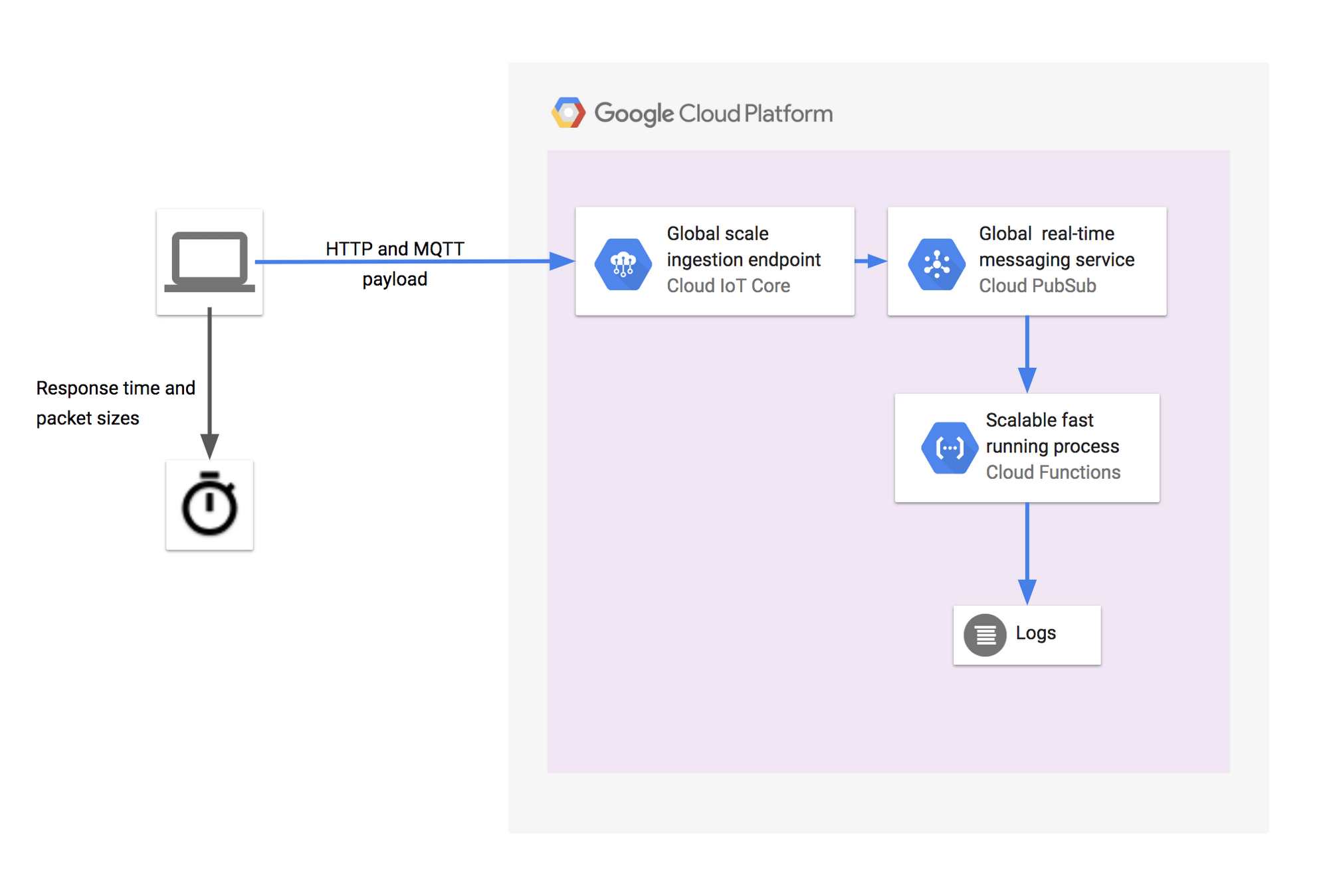The image size is (1329, 896).
Task: Click the PubSub messaging symbol inside its hexagon
Action: click(936, 263)
